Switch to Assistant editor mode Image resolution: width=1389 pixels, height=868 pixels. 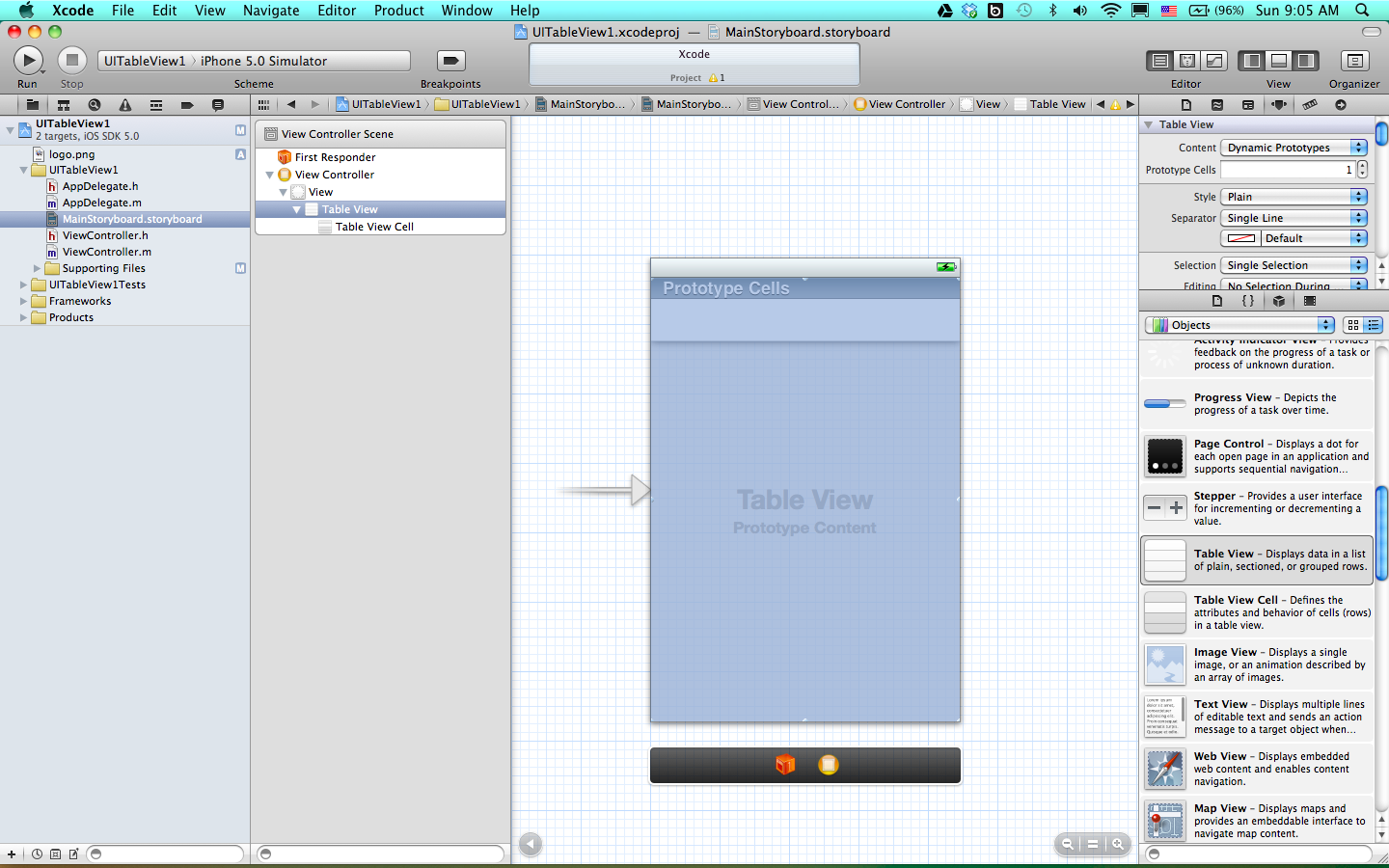pyautogui.click(x=1187, y=61)
